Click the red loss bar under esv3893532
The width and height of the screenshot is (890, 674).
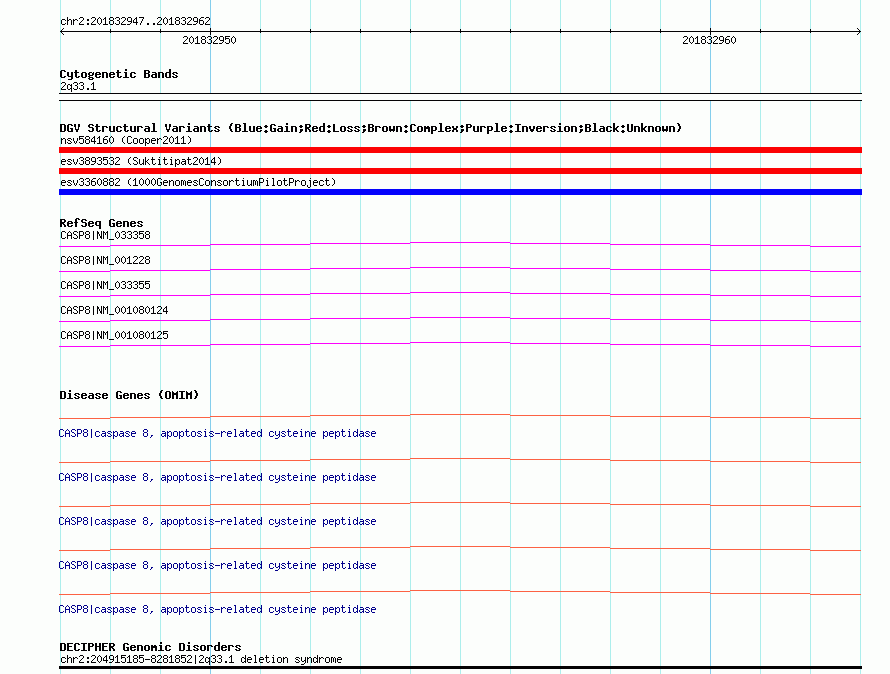[x=460, y=171]
